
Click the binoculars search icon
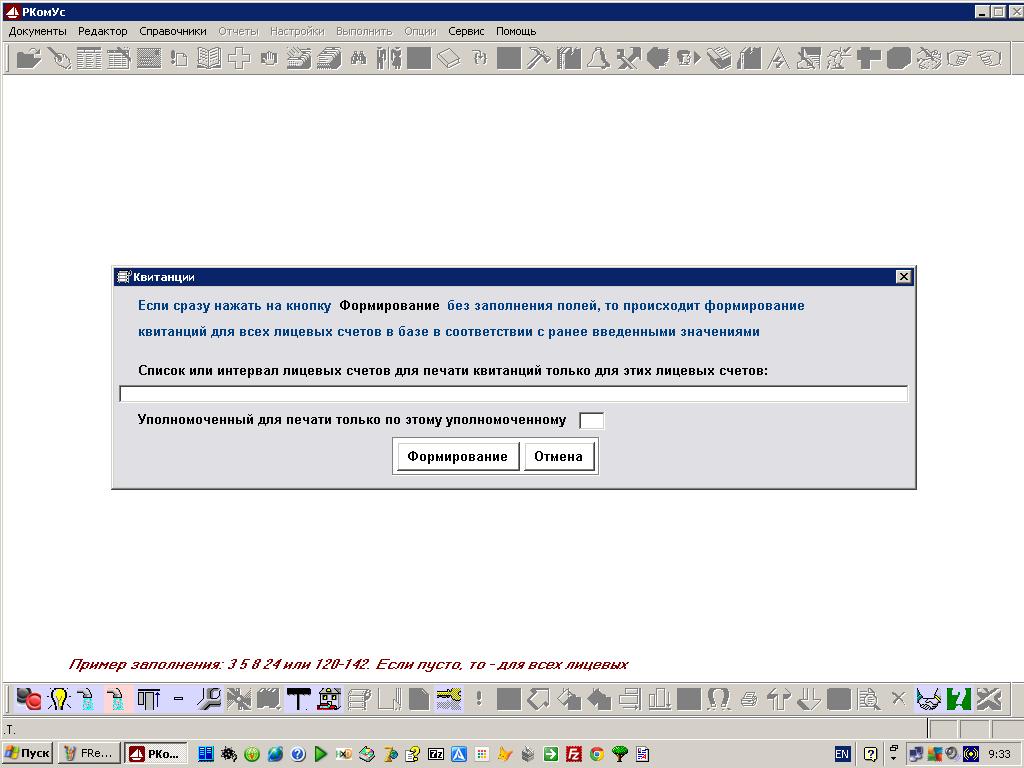click(358, 59)
